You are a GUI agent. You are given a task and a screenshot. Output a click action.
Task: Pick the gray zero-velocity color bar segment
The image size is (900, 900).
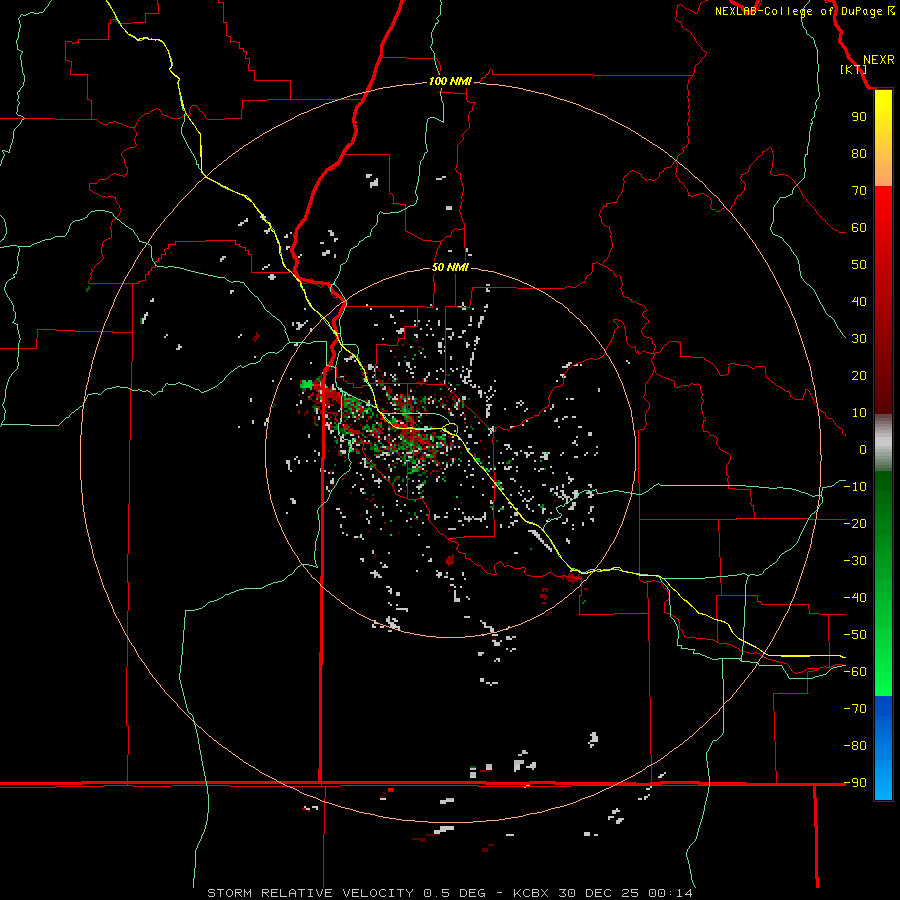[883, 443]
